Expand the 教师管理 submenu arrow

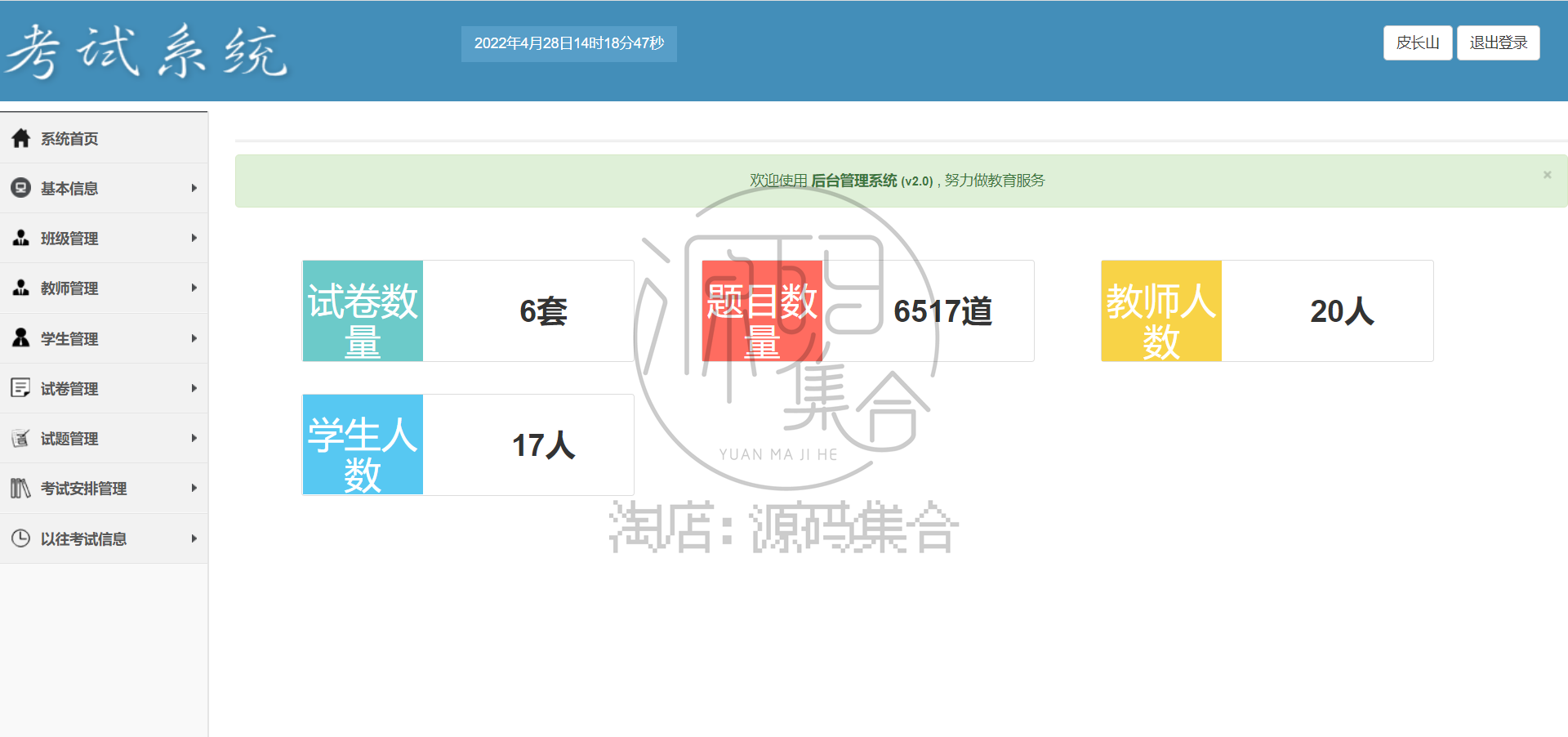pos(194,288)
